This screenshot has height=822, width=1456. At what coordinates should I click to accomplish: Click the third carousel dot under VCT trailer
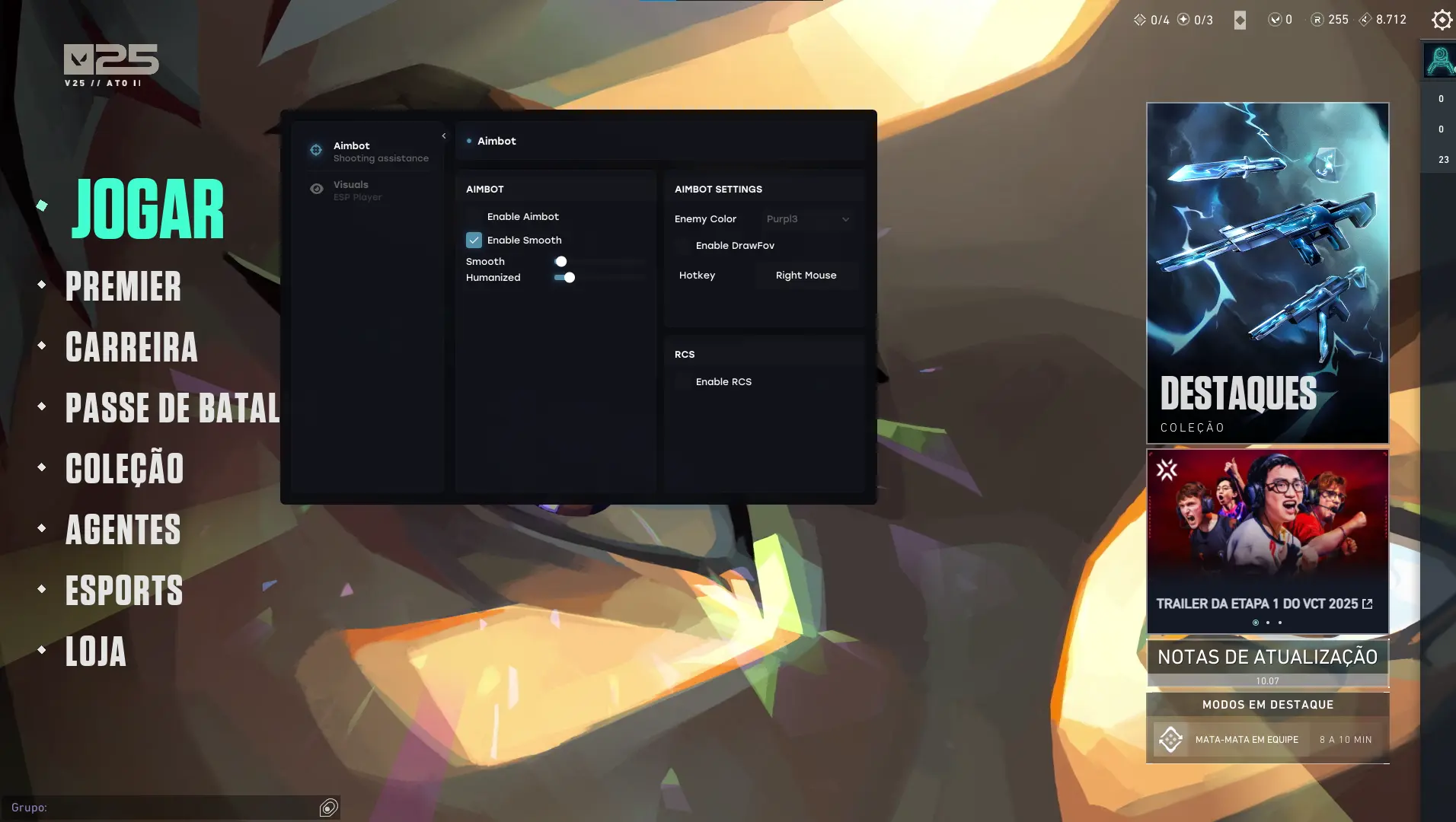1280,623
